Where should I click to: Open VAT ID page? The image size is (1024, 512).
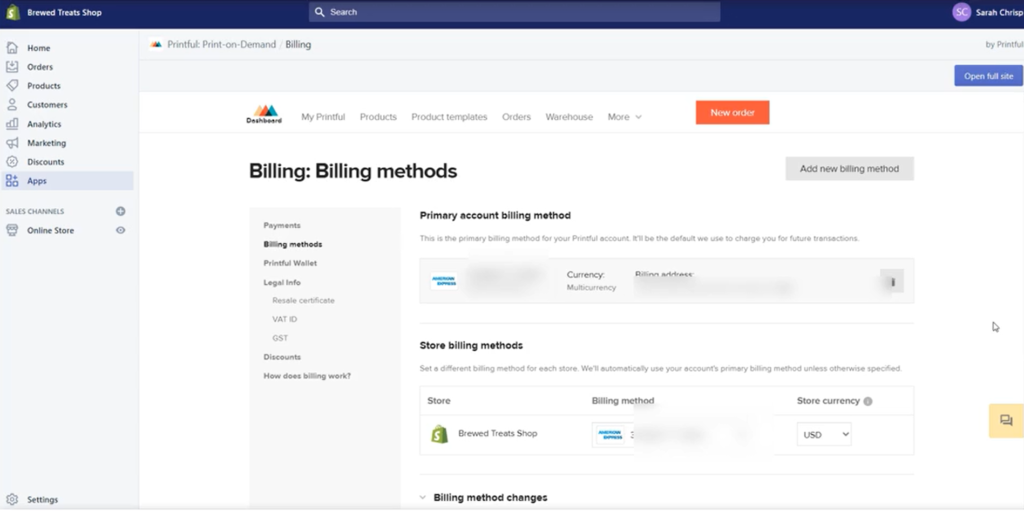(x=285, y=319)
